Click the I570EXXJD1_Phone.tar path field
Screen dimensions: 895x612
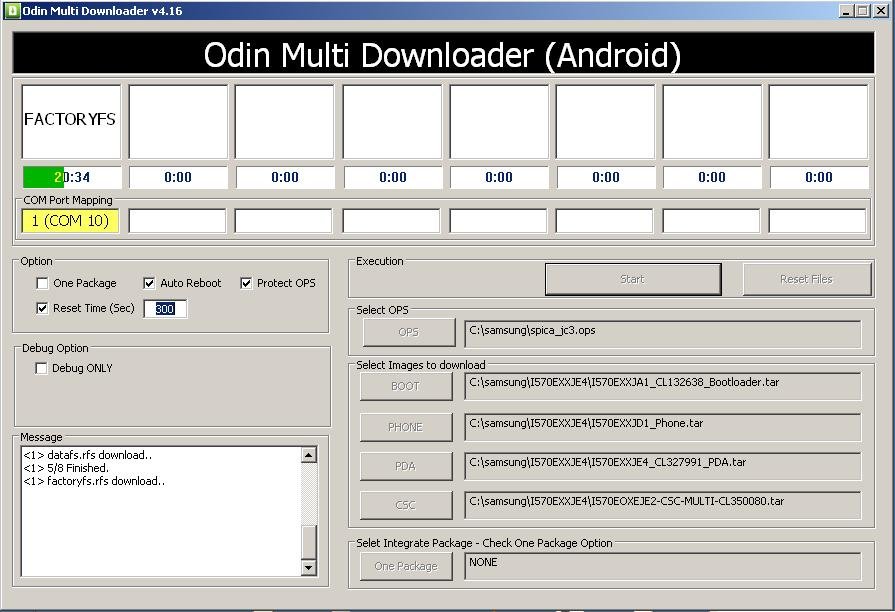[x=663, y=427]
